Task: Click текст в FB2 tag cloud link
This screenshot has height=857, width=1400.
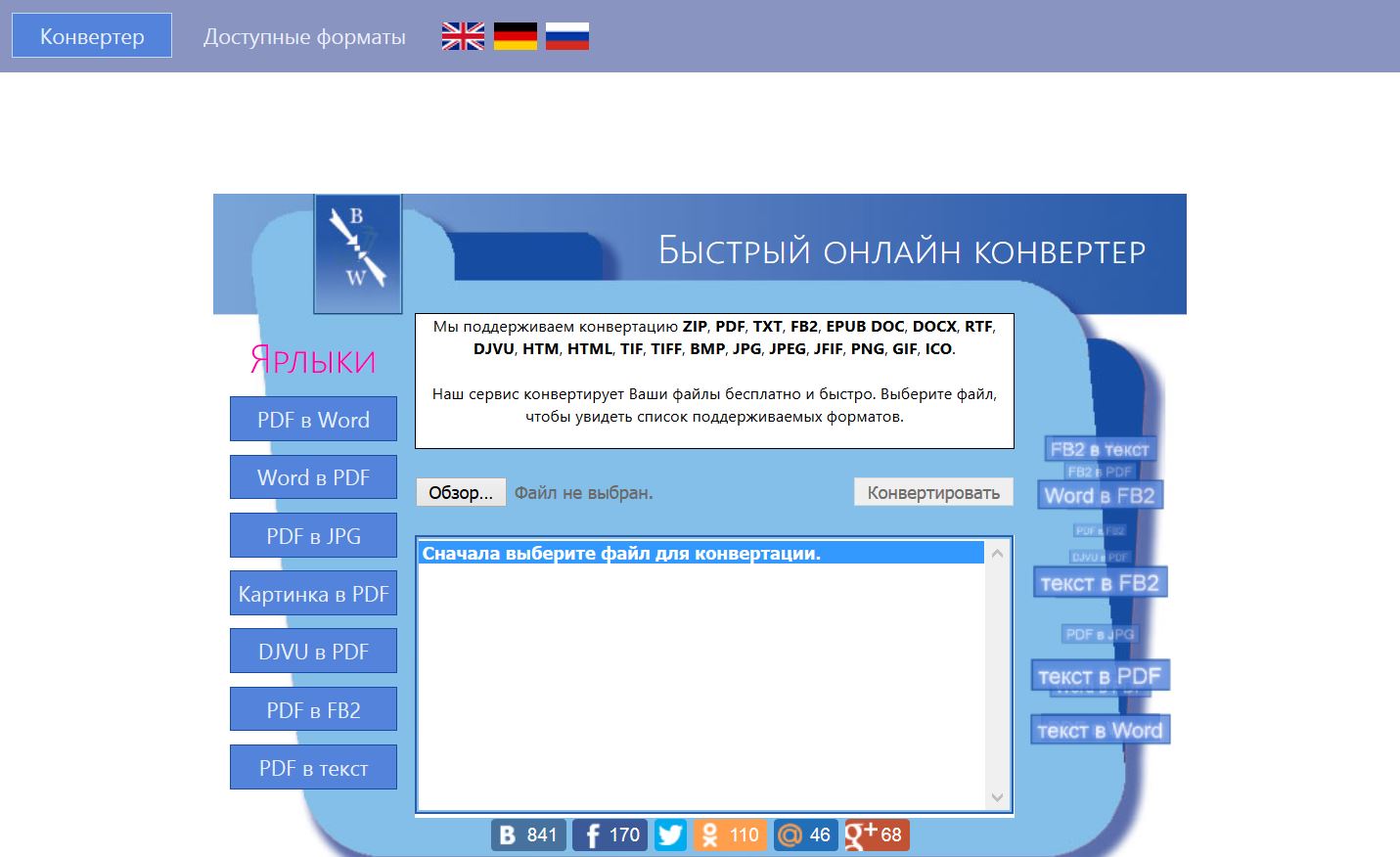Action: 1100,583
